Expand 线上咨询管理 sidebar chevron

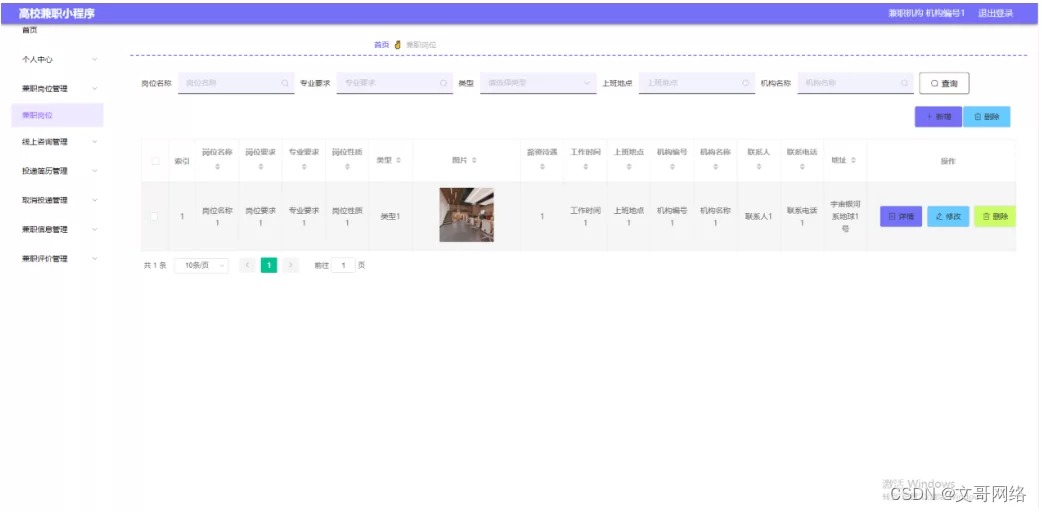pos(94,142)
